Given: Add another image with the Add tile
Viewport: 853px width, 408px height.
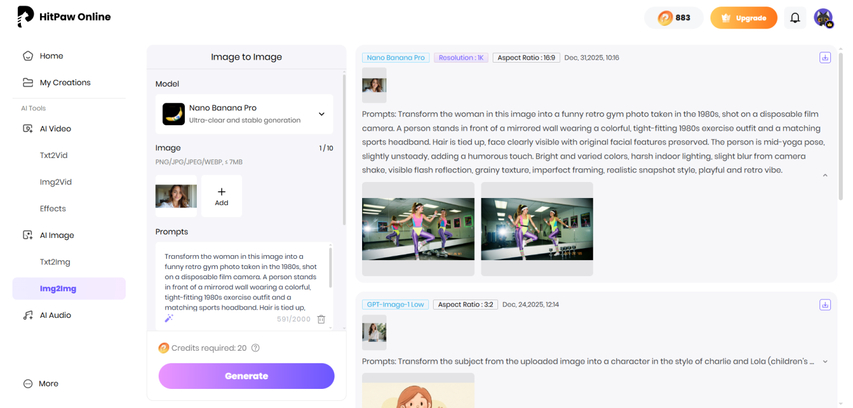Looking at the screenshot, I should pyautogui.click(x=221, y=196).
